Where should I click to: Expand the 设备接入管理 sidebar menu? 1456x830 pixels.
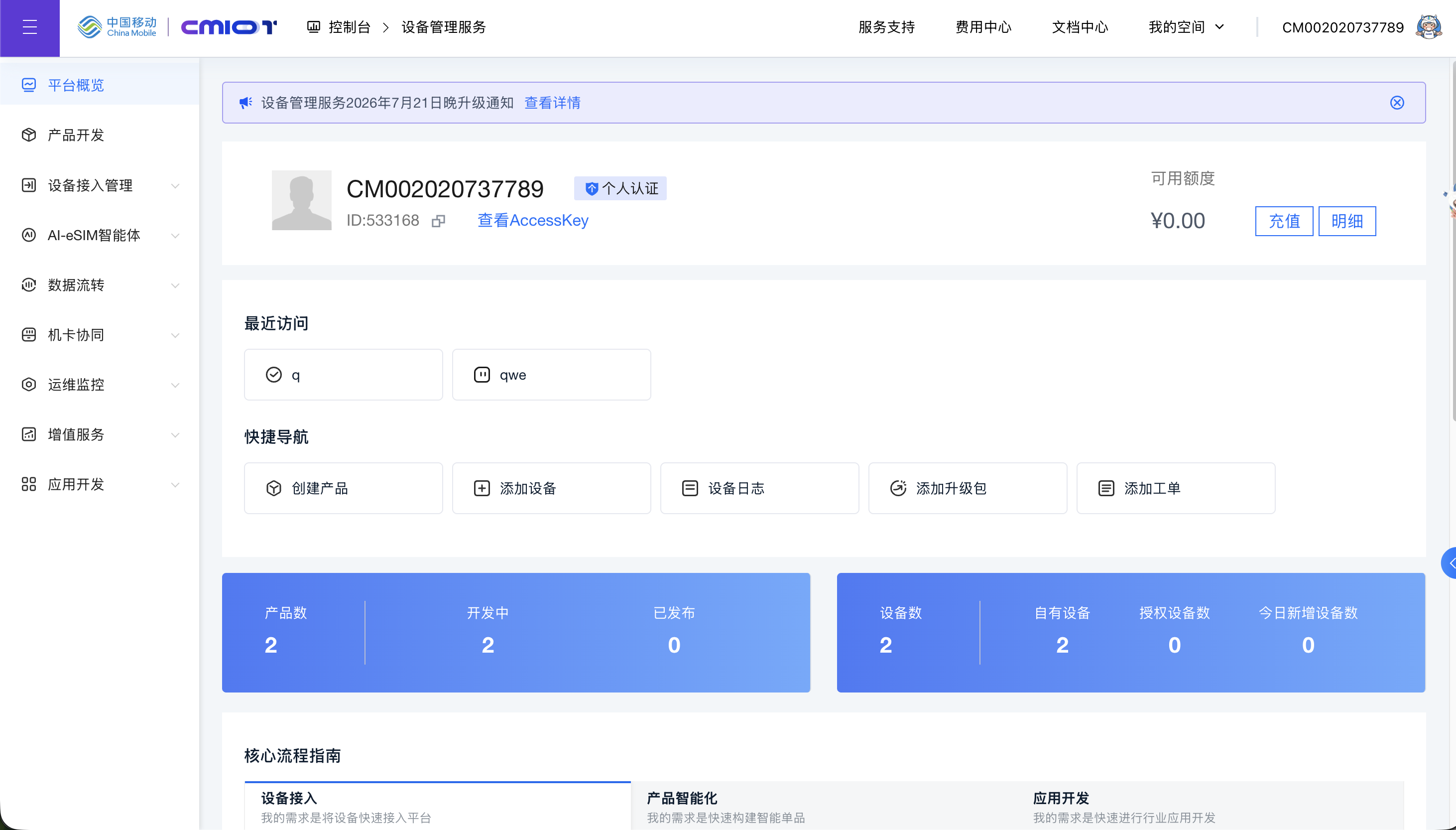[x=100, y=185]
